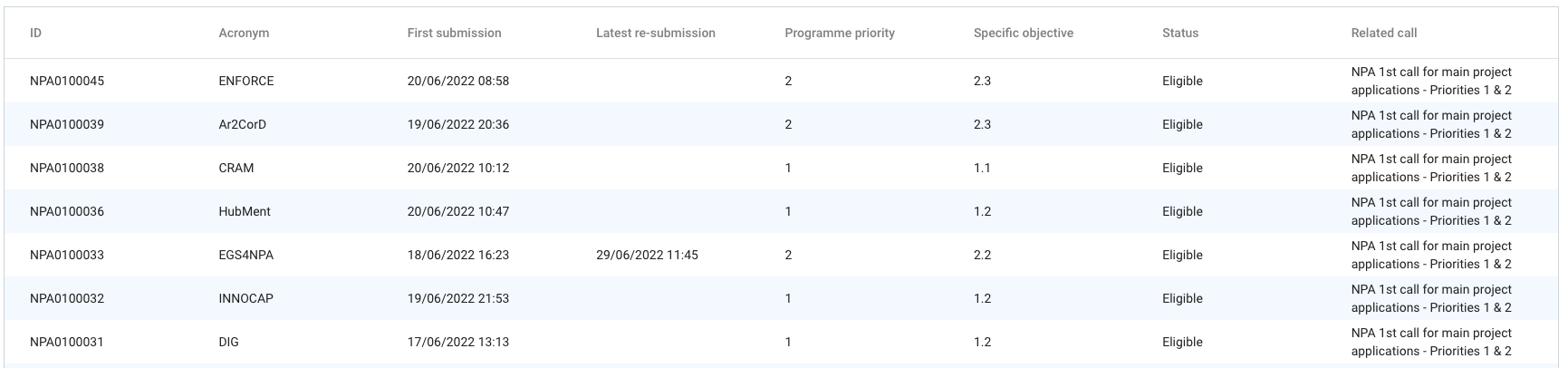
Task: Open application NPA0100039
Action: (x=67, y=124)
